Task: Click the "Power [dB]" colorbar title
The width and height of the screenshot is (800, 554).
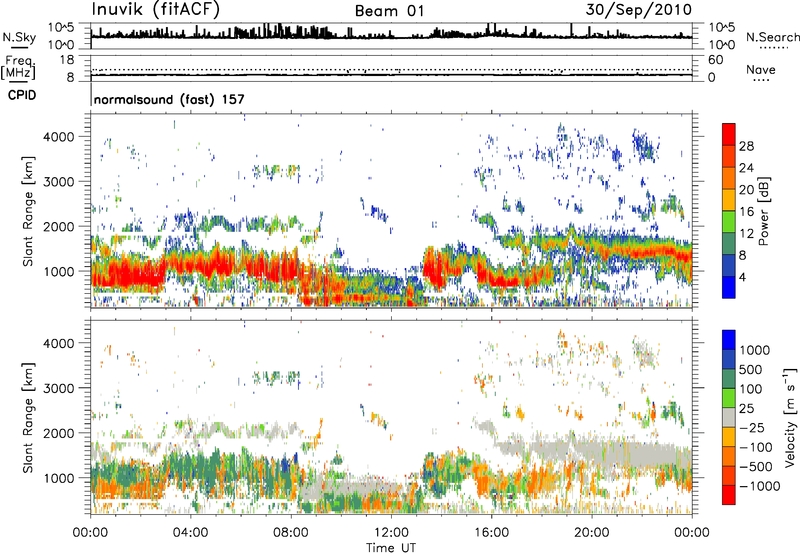Action: pos(763,211)
